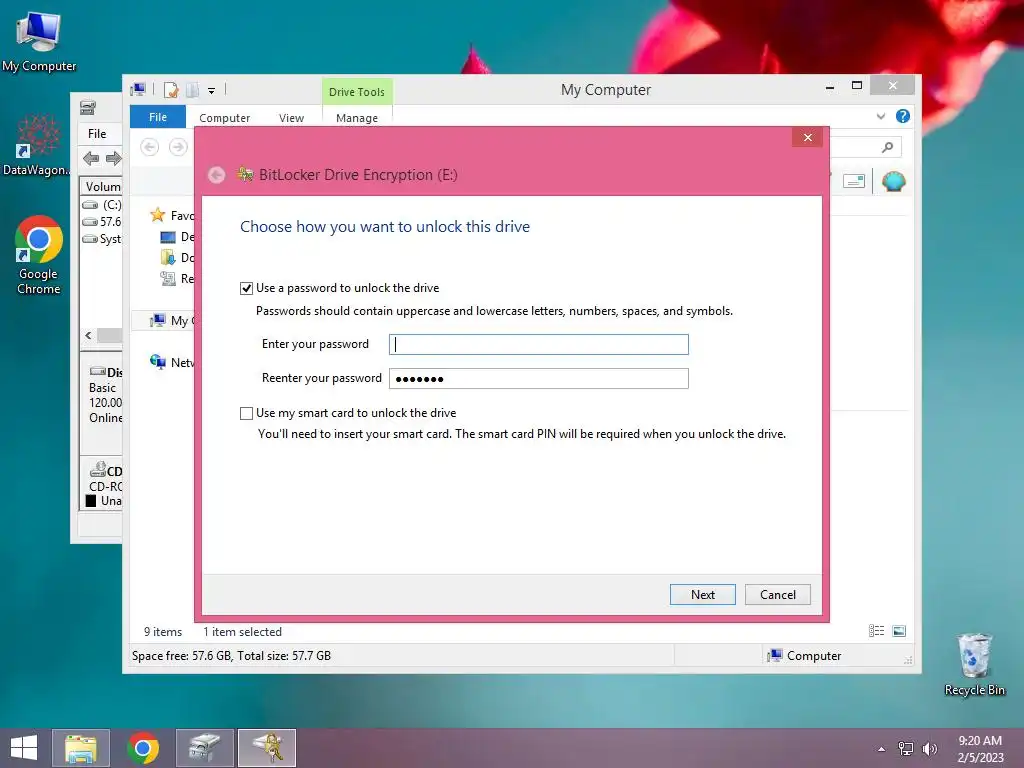Select Desktop item in navigation pane
The width and height of the screenshot is (1024, 768).
(x=178, y=236)
